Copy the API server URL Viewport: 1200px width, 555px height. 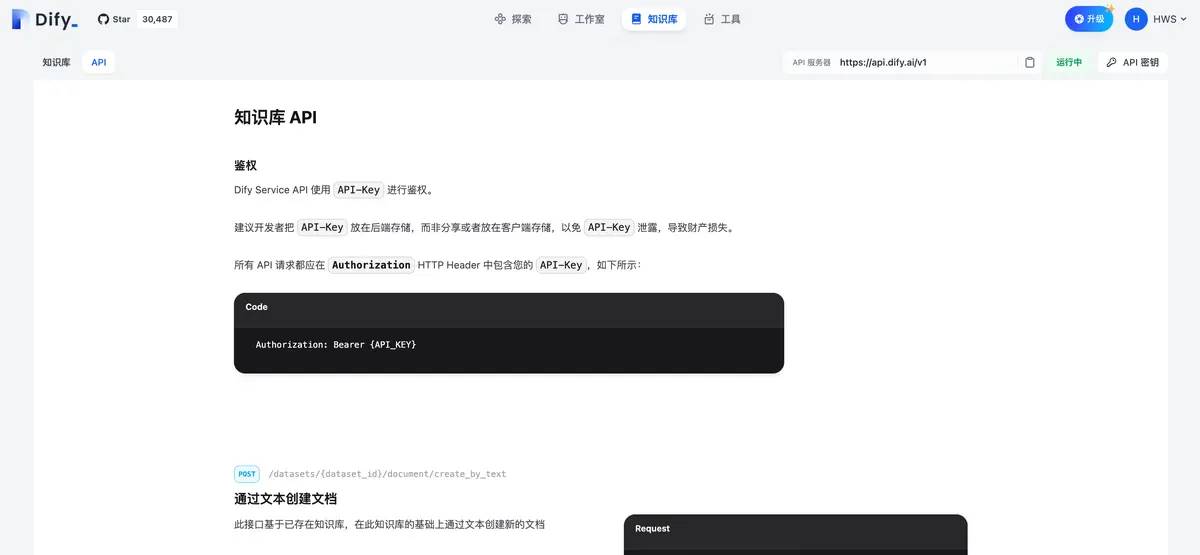(x=1030, y=62)
